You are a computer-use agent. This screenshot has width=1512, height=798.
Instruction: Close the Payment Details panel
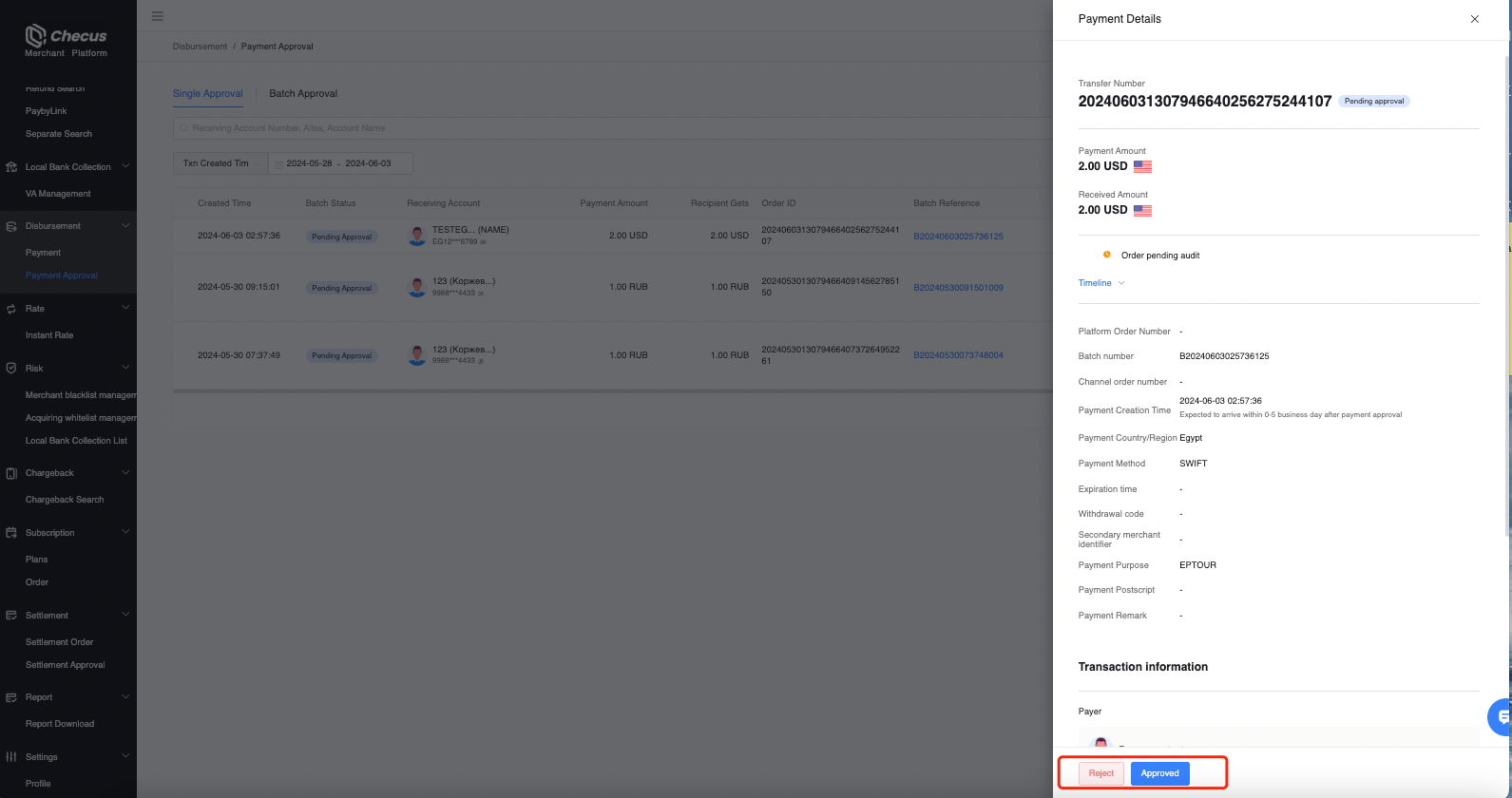1475,19
